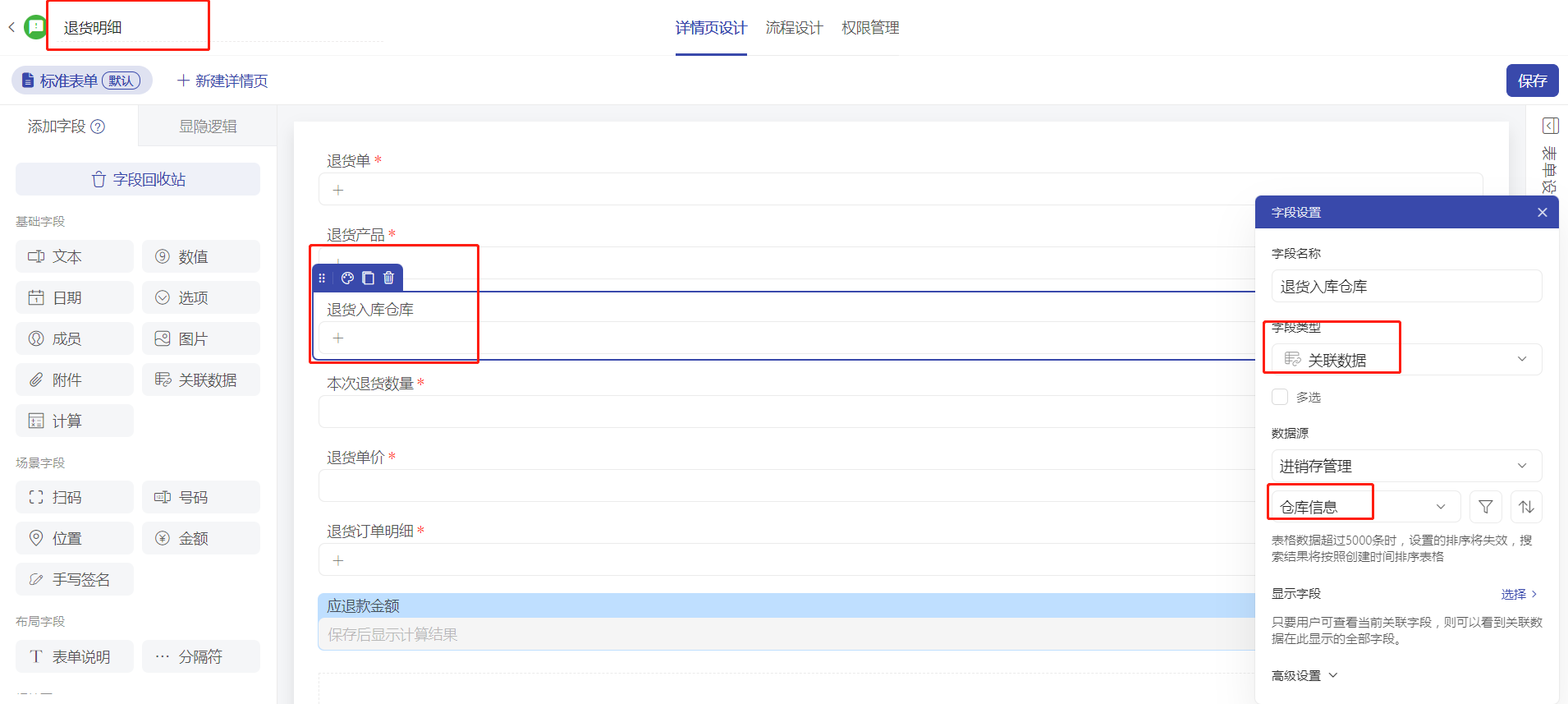Toggle the 多选 checkbox
1568x704 pixels.
tap(1280, 397)
